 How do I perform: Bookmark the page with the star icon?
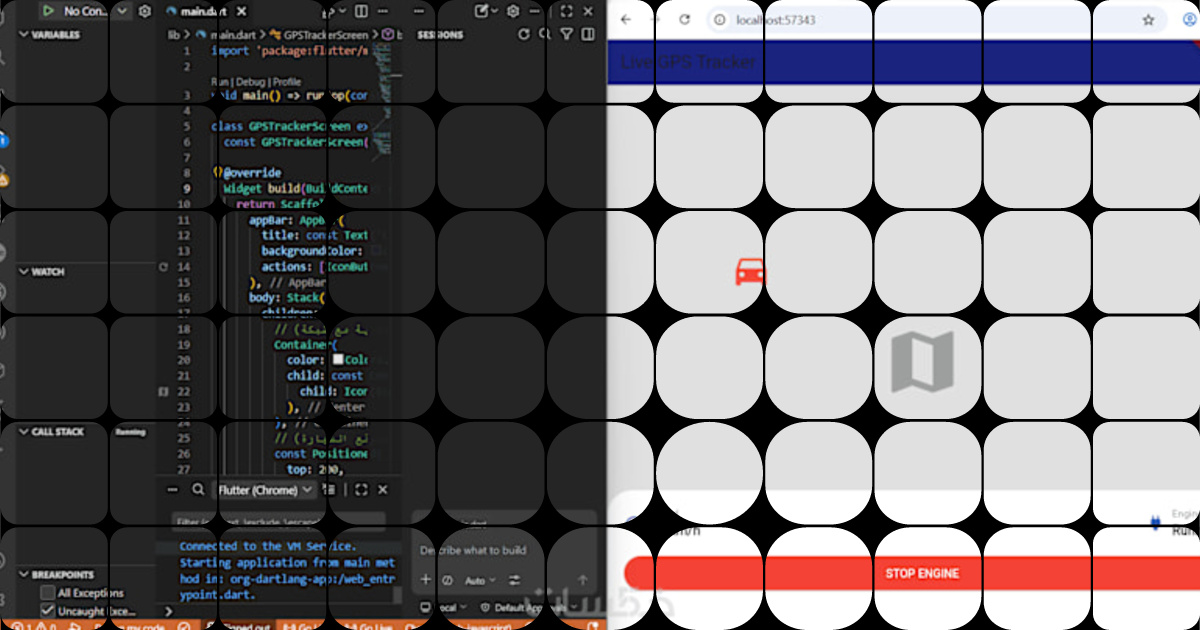[x=1149, y=19]
